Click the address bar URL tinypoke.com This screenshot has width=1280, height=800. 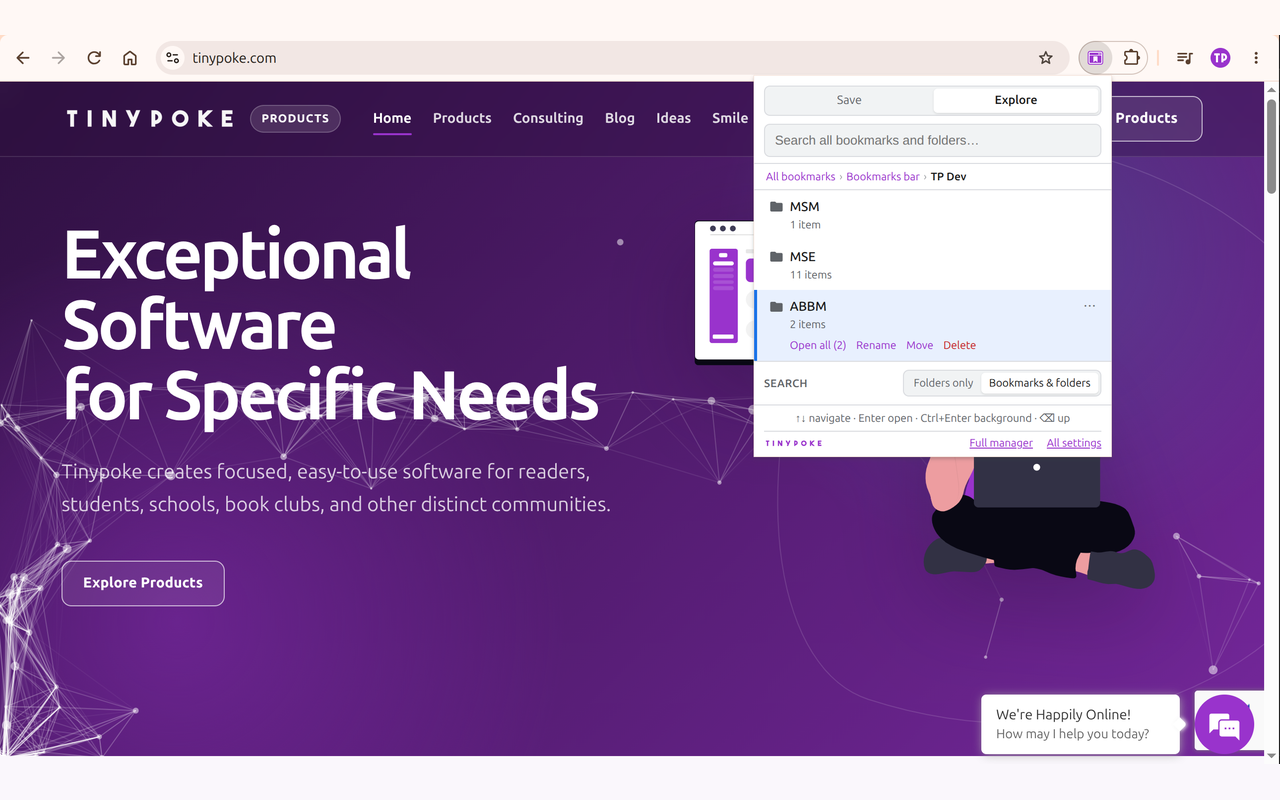click(x=234, y=58)
